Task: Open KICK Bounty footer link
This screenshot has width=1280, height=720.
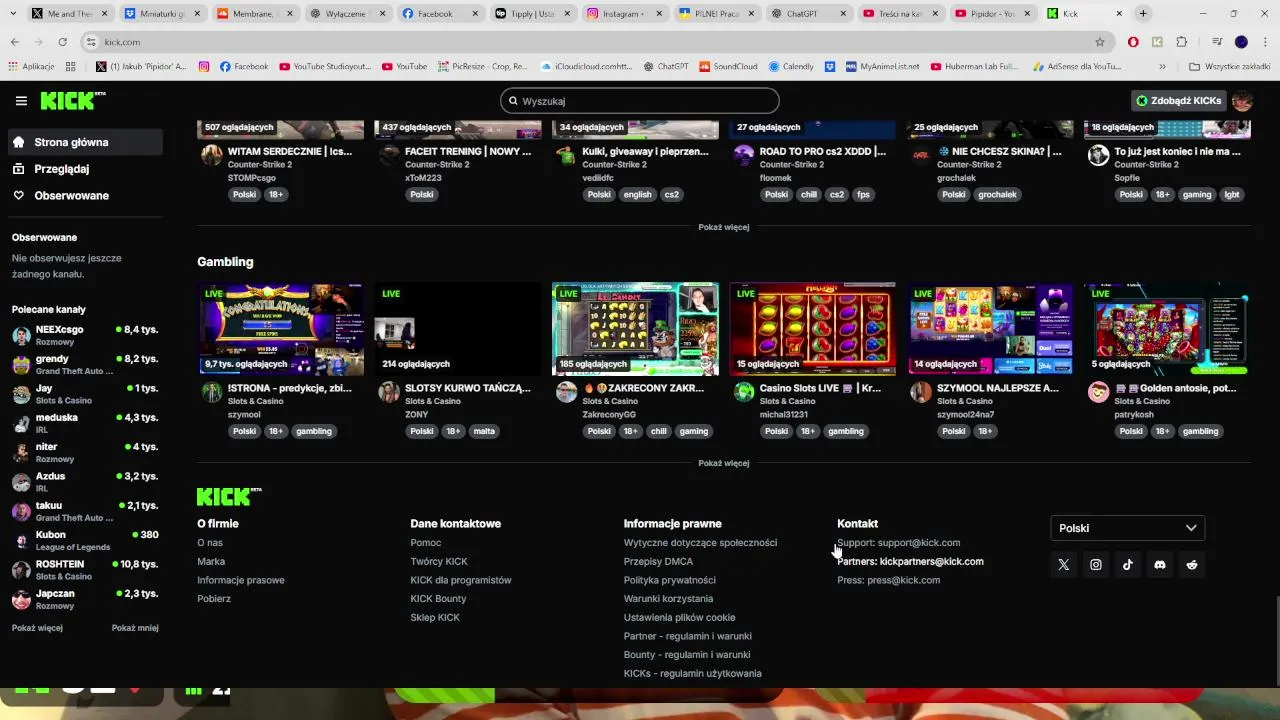Action: (438, 599)
